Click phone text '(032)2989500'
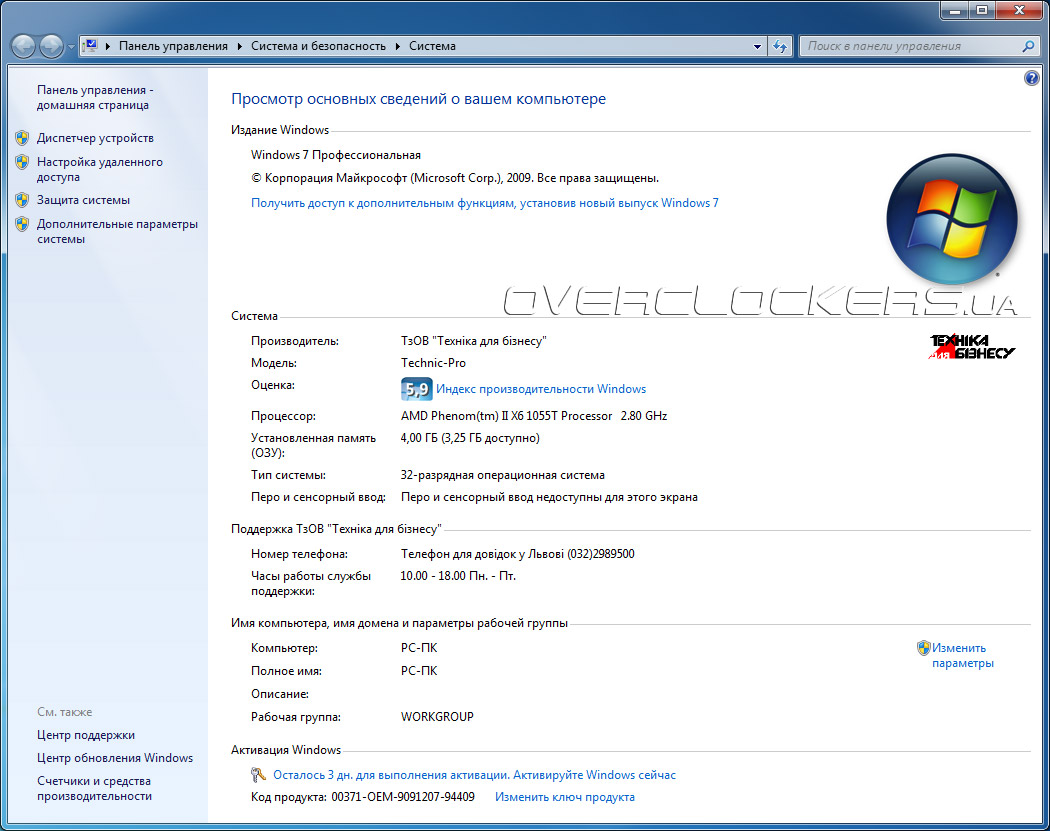Screen dimensions: 1050x831 click(601, 554)
